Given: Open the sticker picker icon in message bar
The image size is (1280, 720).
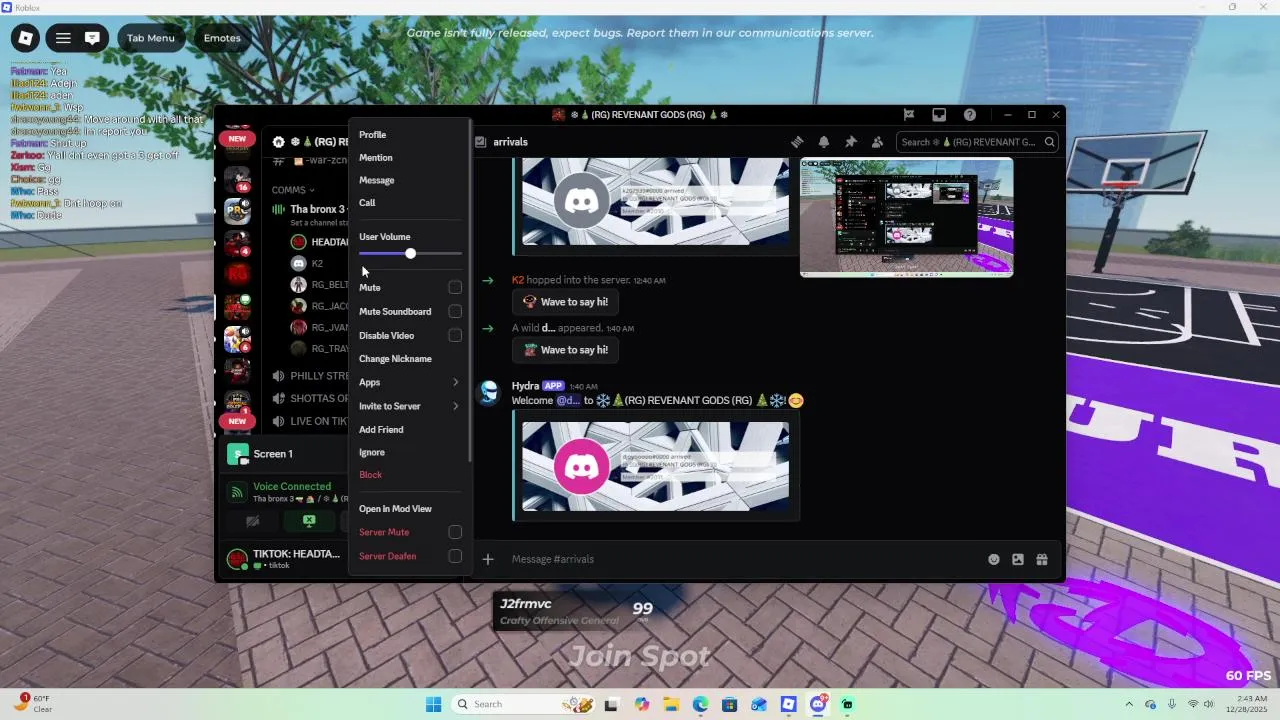Looking at the screenshot, I should click(1018, 560).
